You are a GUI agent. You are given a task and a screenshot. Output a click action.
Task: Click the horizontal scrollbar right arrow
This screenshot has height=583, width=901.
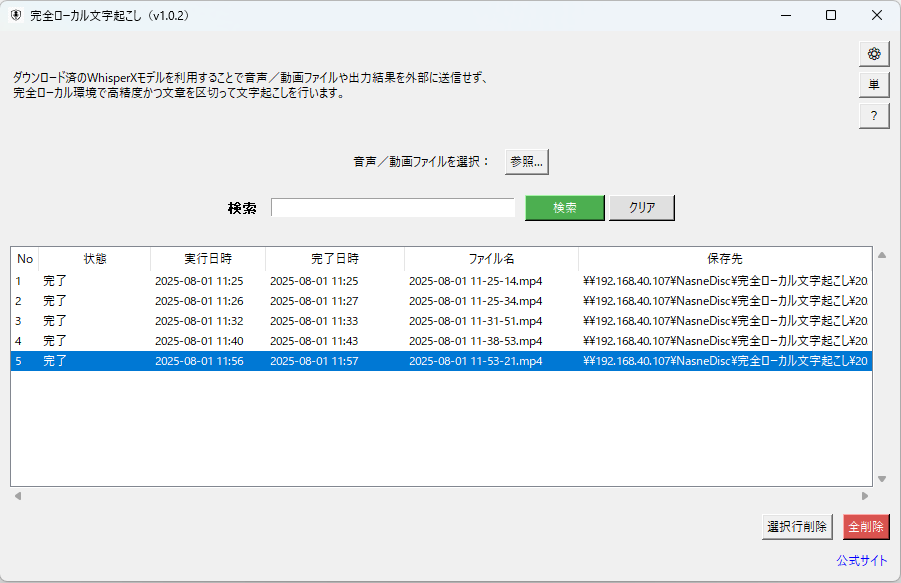click(865, 496)
